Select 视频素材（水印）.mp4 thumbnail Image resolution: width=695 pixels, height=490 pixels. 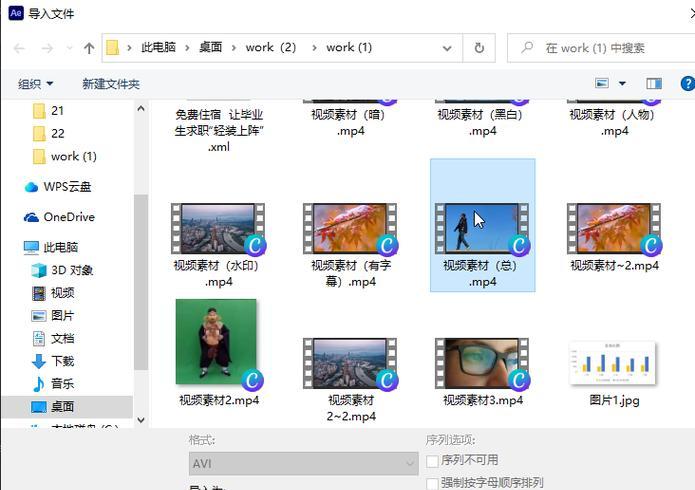point(218,228)
